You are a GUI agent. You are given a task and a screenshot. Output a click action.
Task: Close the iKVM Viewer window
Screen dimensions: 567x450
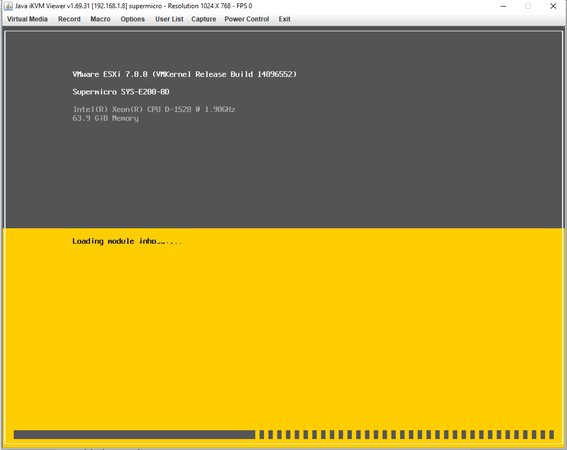553,6
